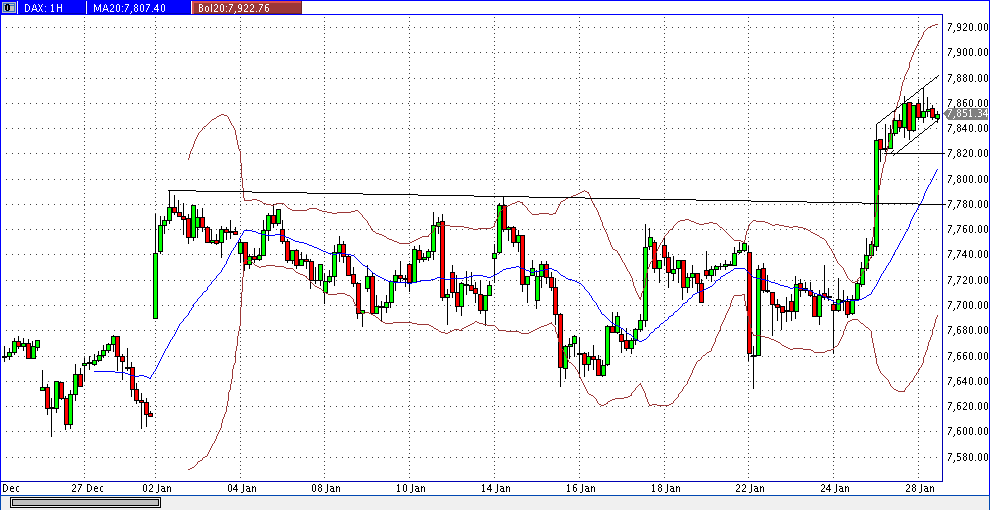990x510 pixels.
Task: Click the 7,800.00 price axis label
Action: (x=967, y=179)
